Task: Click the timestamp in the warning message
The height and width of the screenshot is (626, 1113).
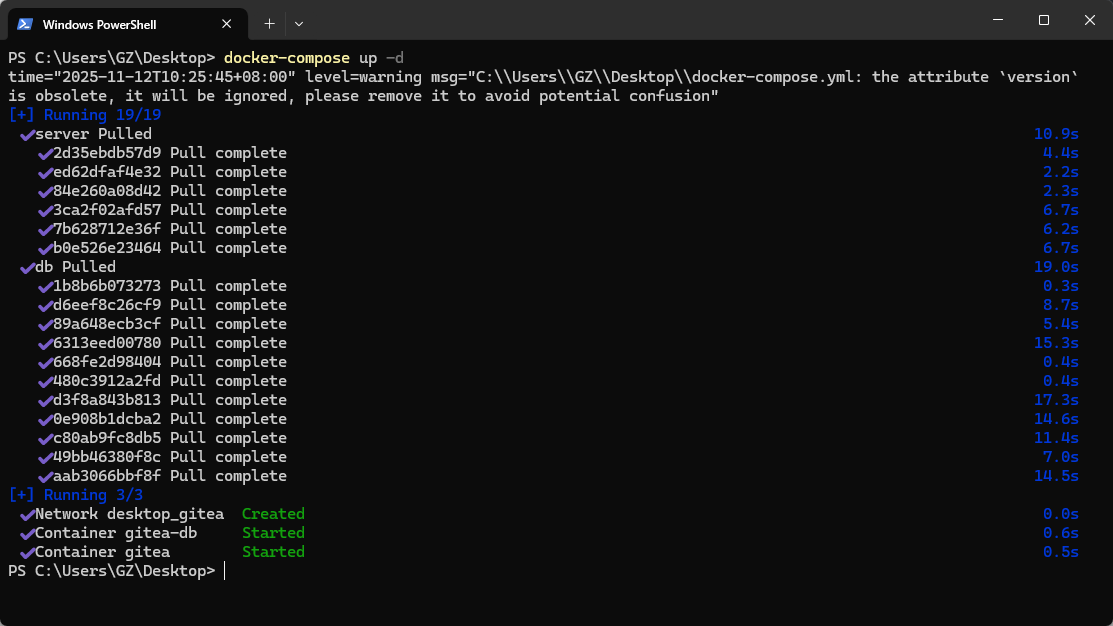Action: click(x=175, y=77)
